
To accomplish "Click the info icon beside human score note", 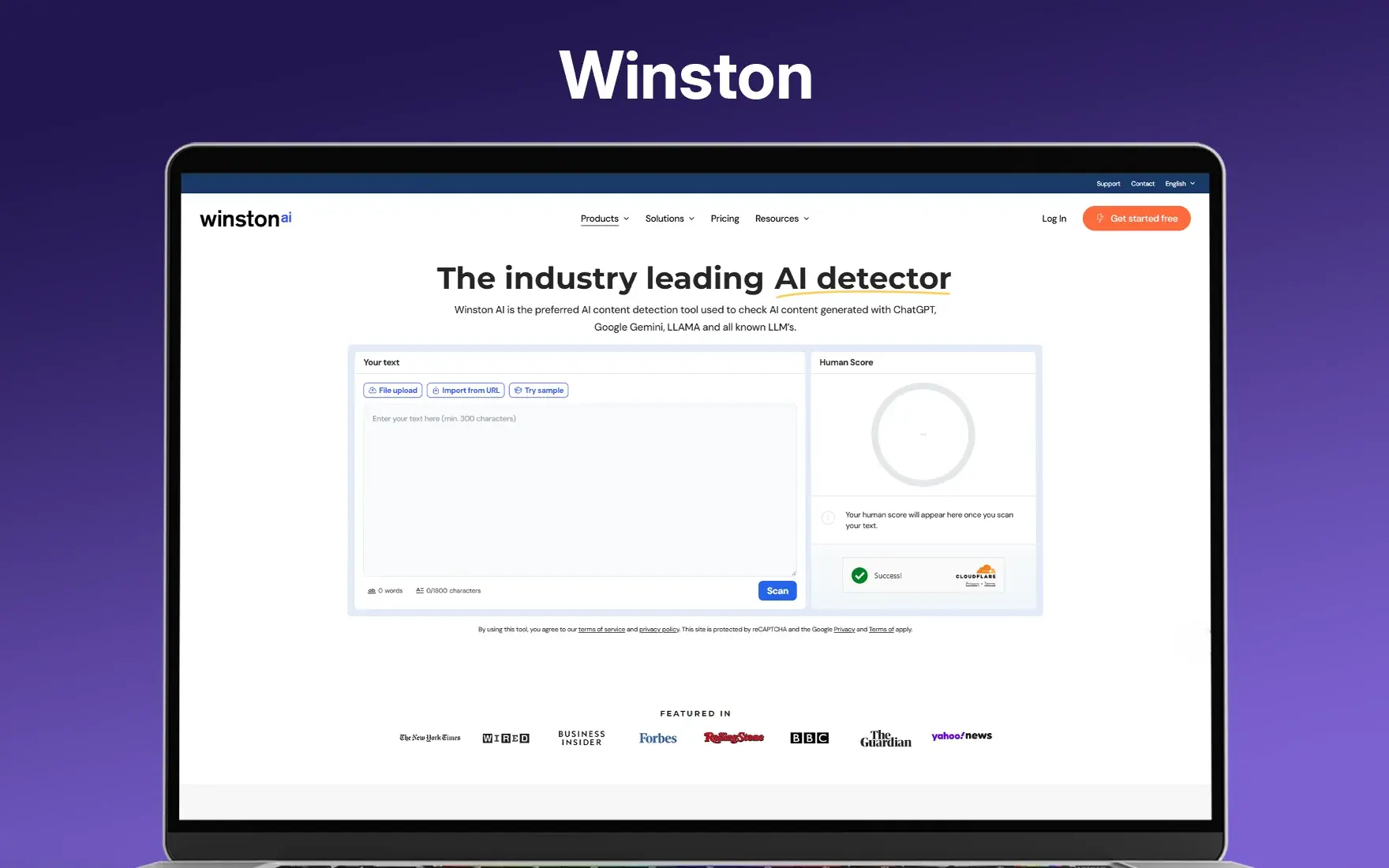I will click(x=828, y=518).
